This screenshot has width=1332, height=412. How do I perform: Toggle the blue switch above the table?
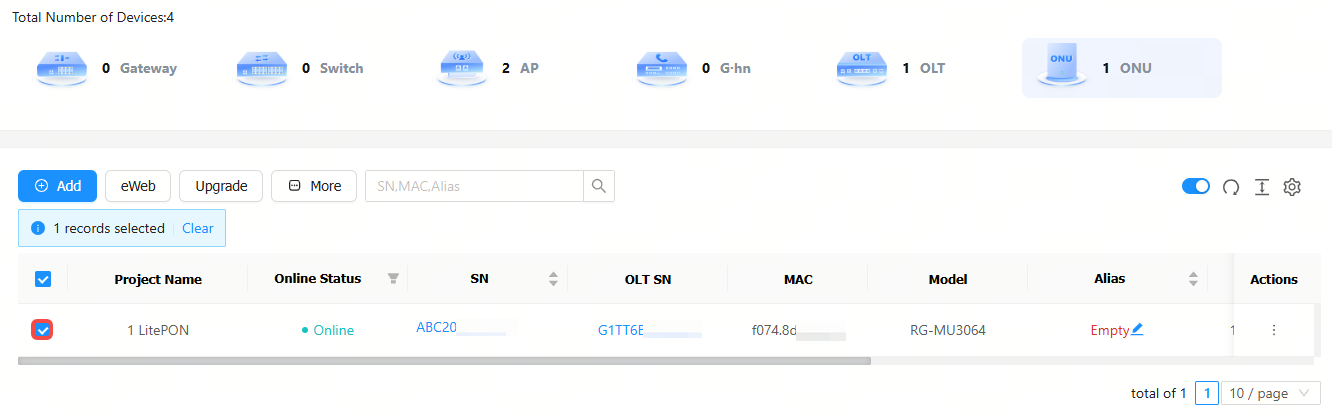[1196, 186]
